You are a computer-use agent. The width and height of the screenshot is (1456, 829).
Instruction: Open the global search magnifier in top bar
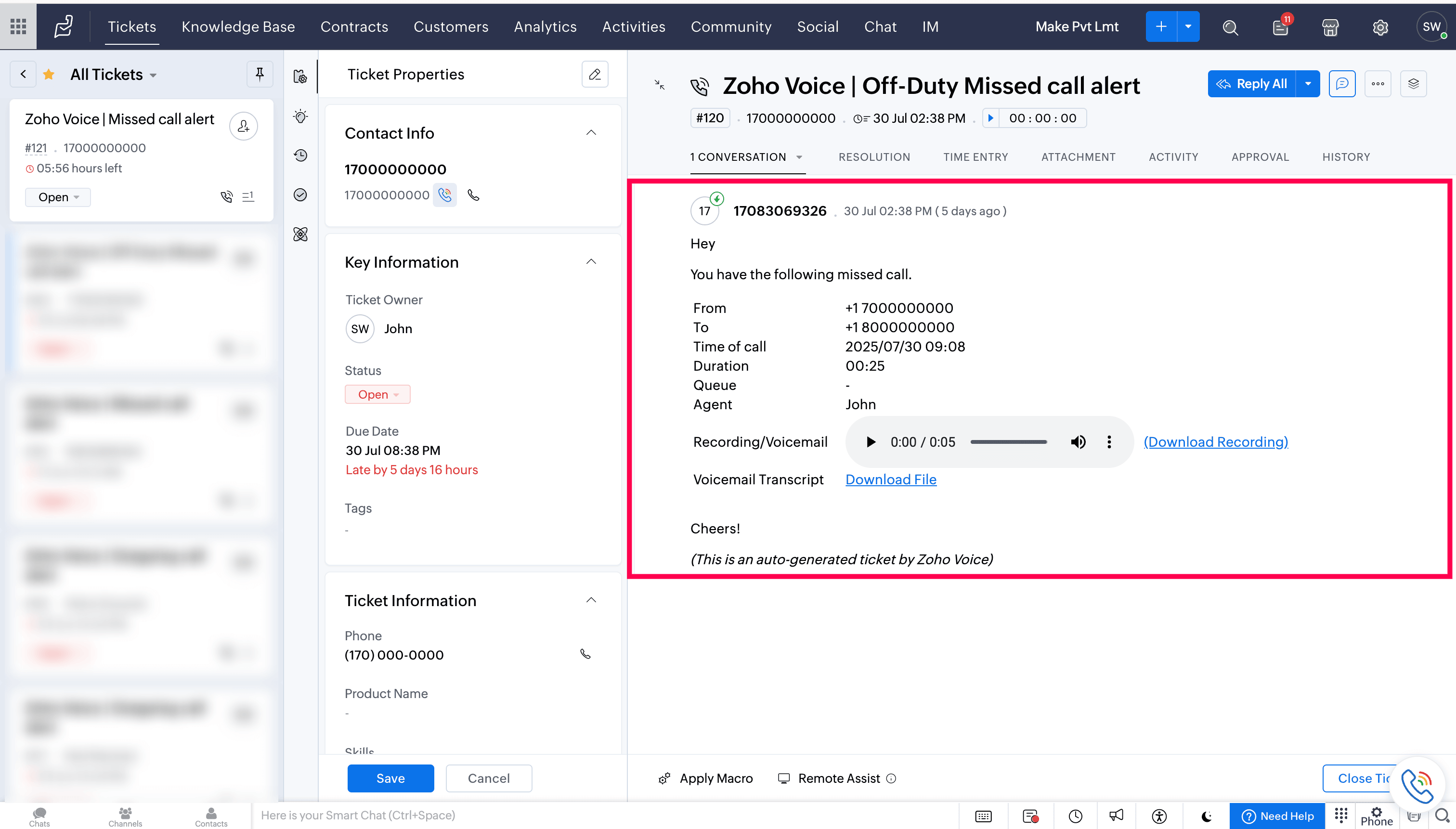tap(1230, 27)
